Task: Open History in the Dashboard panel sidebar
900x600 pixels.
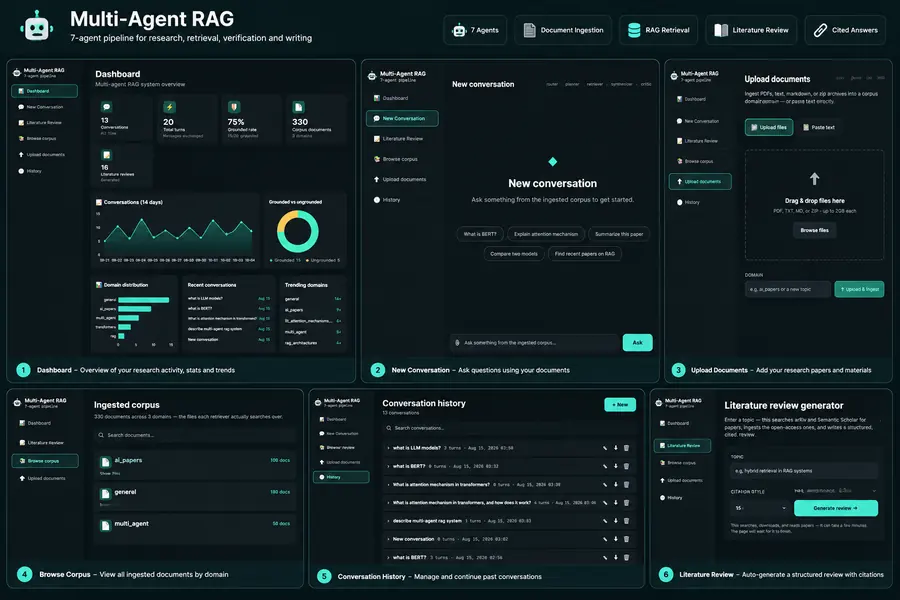Action: (x=44, y=171)
